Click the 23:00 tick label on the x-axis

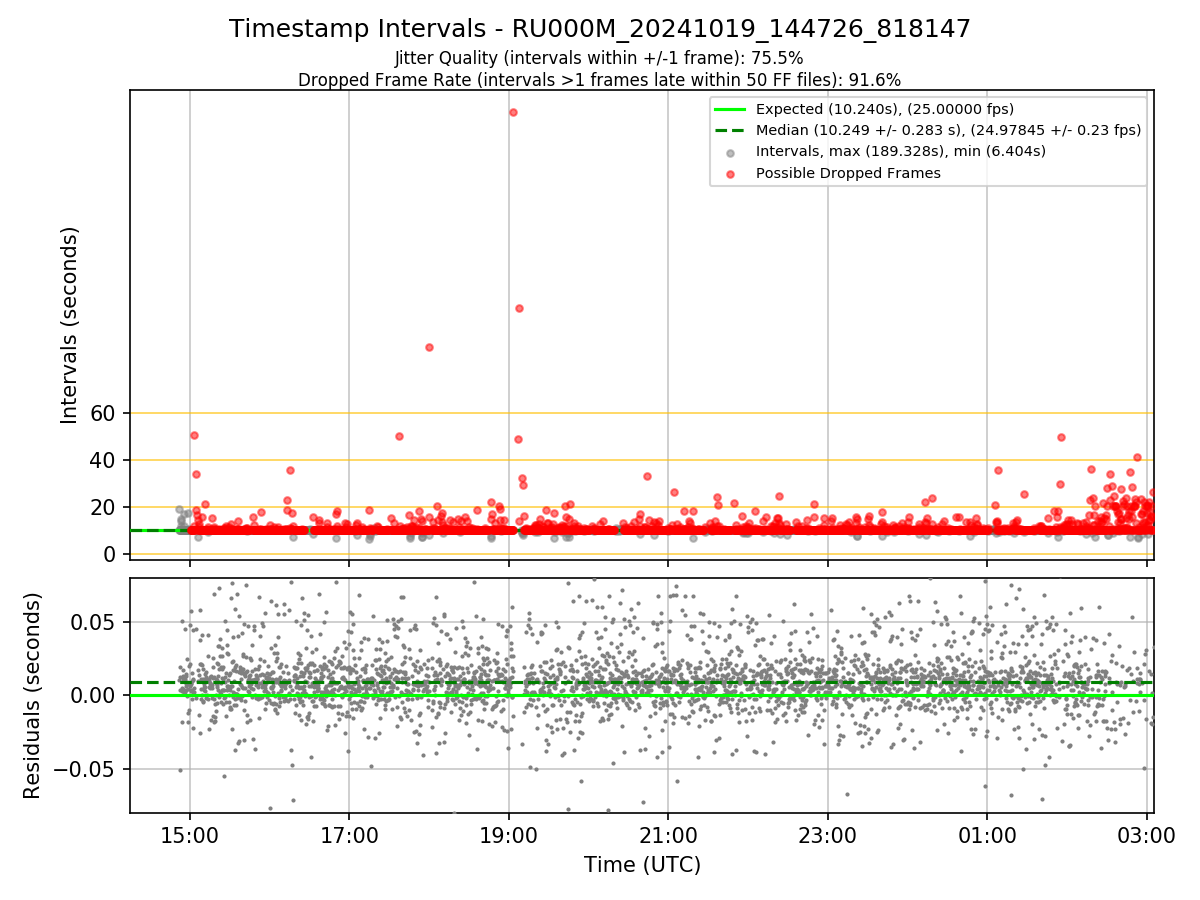pos(828,835)
